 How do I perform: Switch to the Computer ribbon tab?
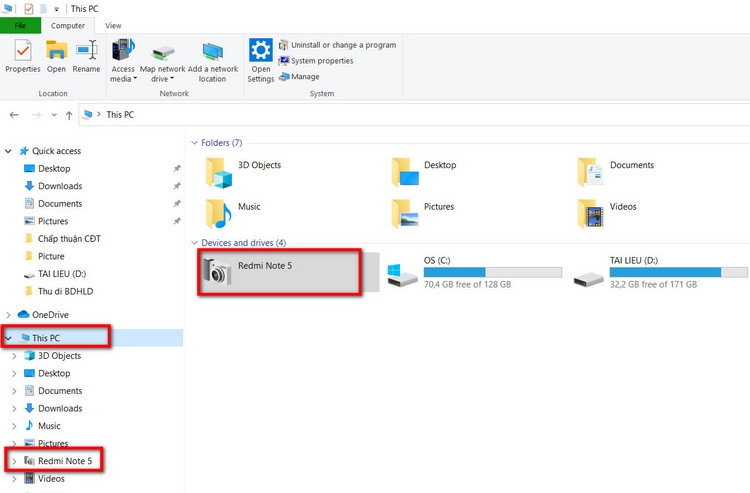(x=68, y=25)
